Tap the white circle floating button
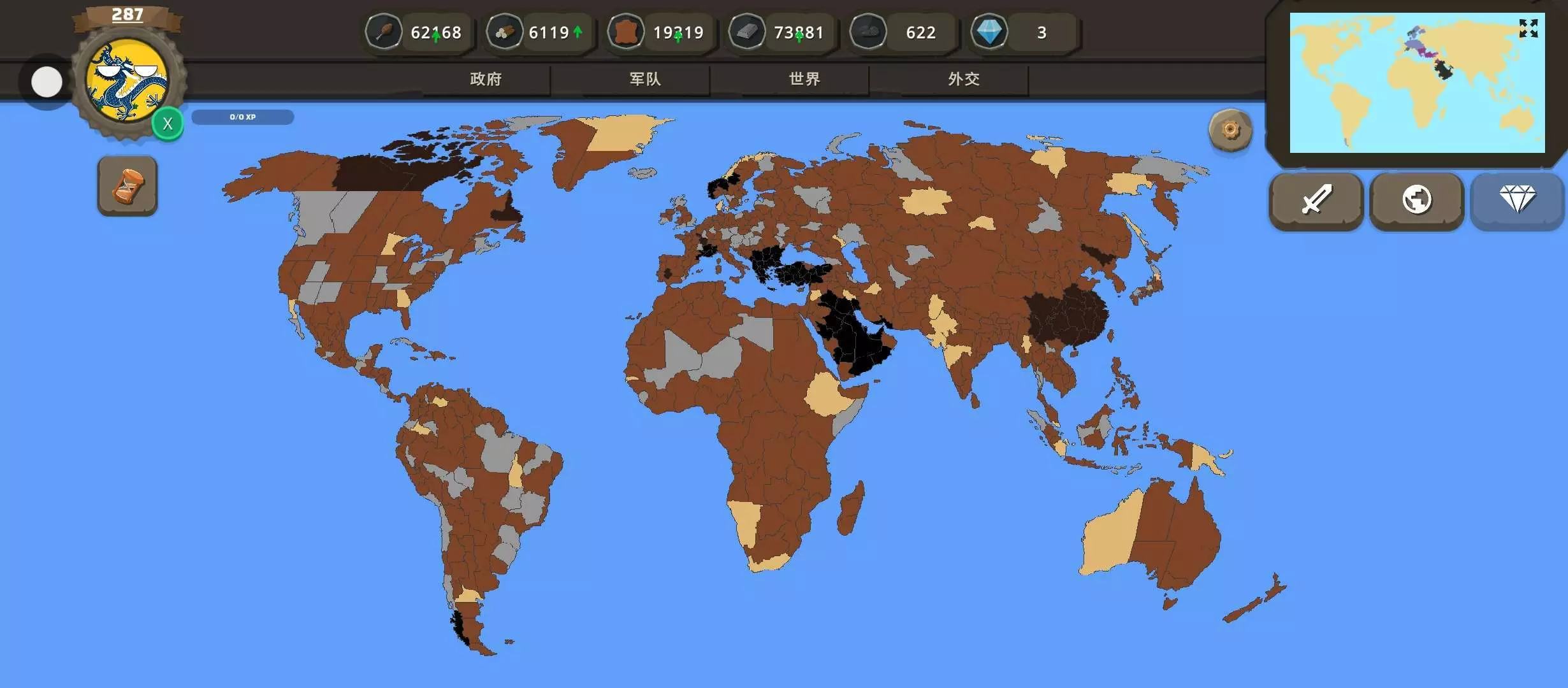Image resolution: width=1568 pixels, height=688 pixels. (x=47, y=82)
